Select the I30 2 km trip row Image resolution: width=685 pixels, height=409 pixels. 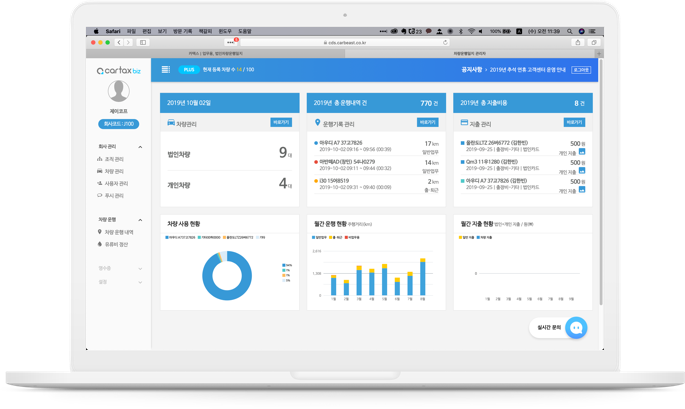tap(376, 185)
